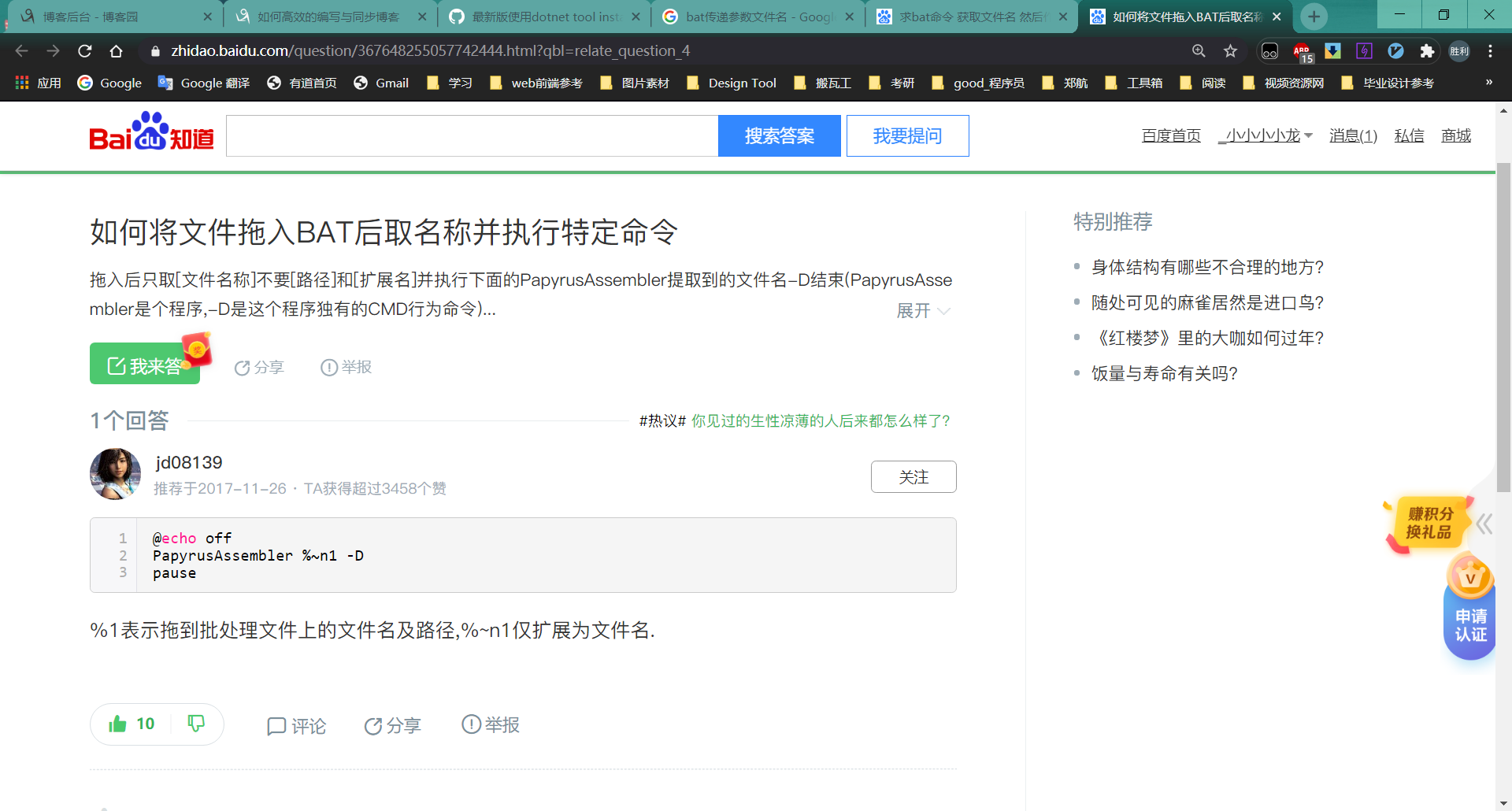This screenshot has width=1512, height=811.
Task: Collapse the side widget with double chevron
Action: pos(1485,524)
